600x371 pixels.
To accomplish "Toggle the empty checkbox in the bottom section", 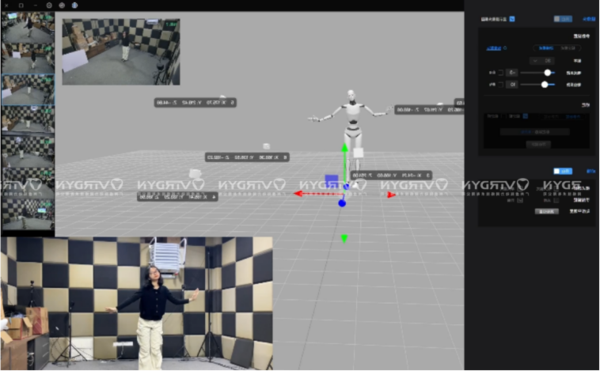I will [556, 200].
